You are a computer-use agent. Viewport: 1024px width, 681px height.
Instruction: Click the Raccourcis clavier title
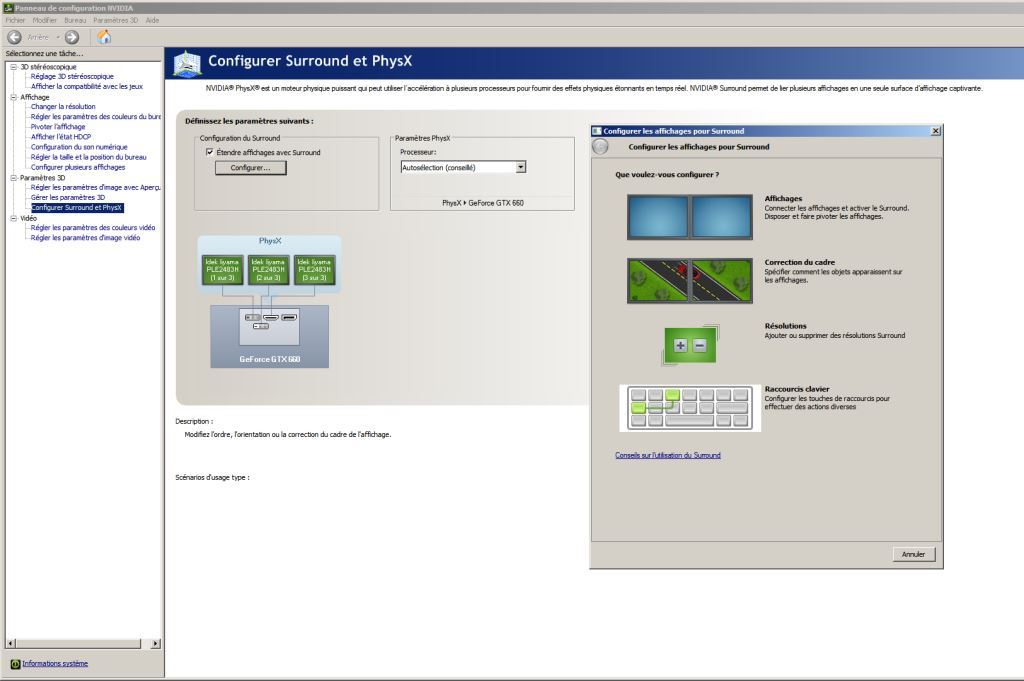[x=797, y=389]
